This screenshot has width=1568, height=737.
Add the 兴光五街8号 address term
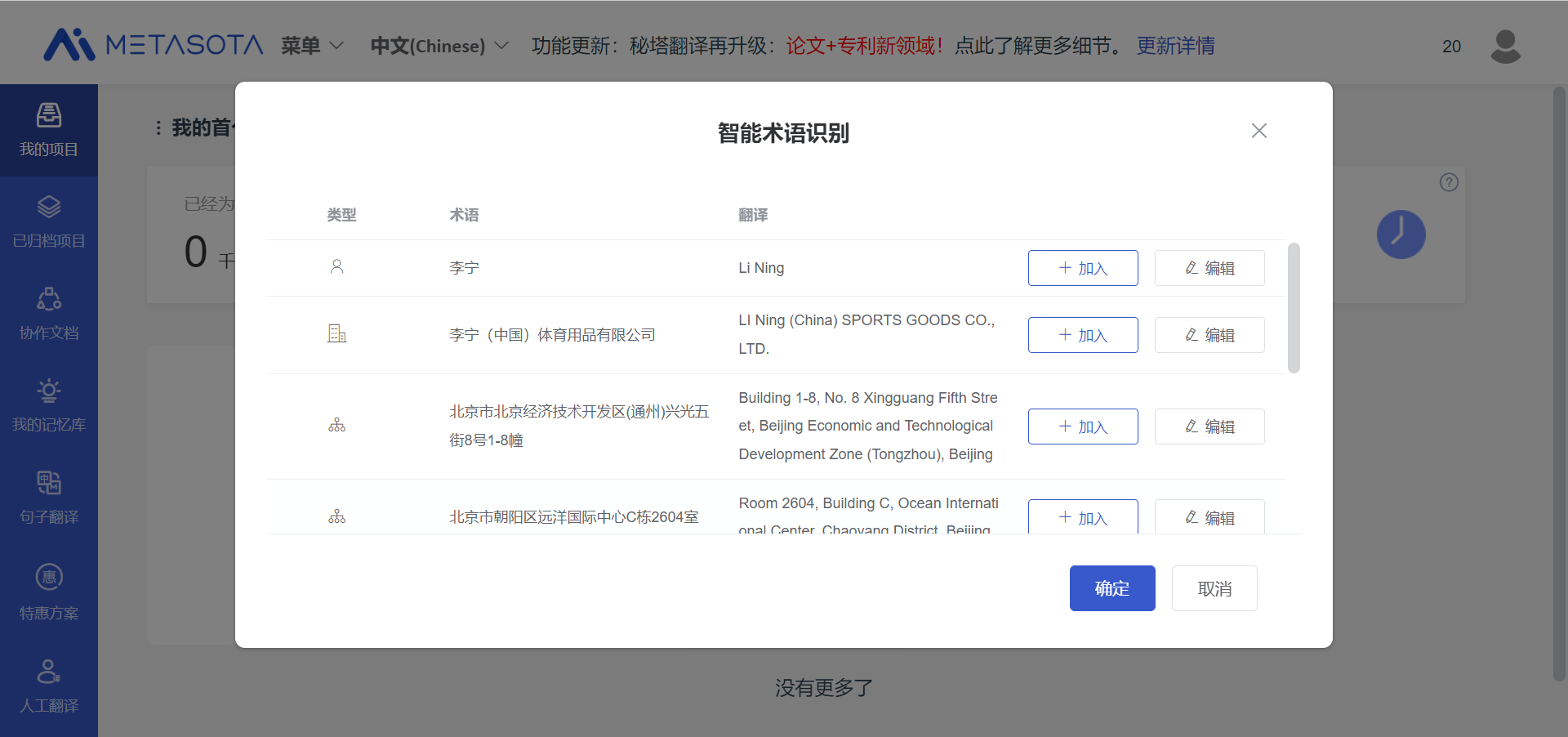1083,427
